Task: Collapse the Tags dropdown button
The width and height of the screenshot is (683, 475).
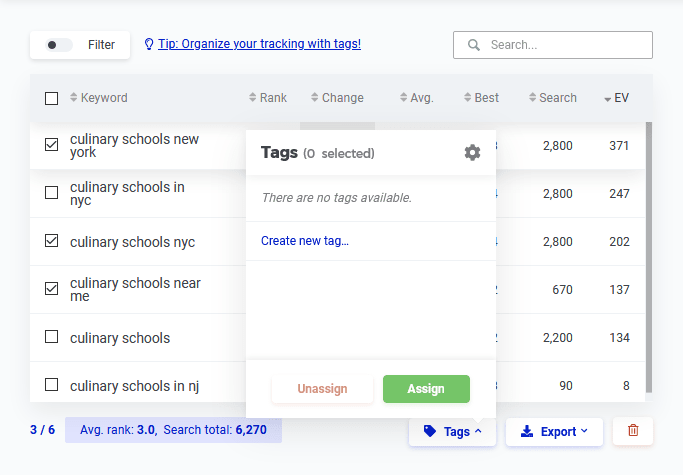Action: 453,431
